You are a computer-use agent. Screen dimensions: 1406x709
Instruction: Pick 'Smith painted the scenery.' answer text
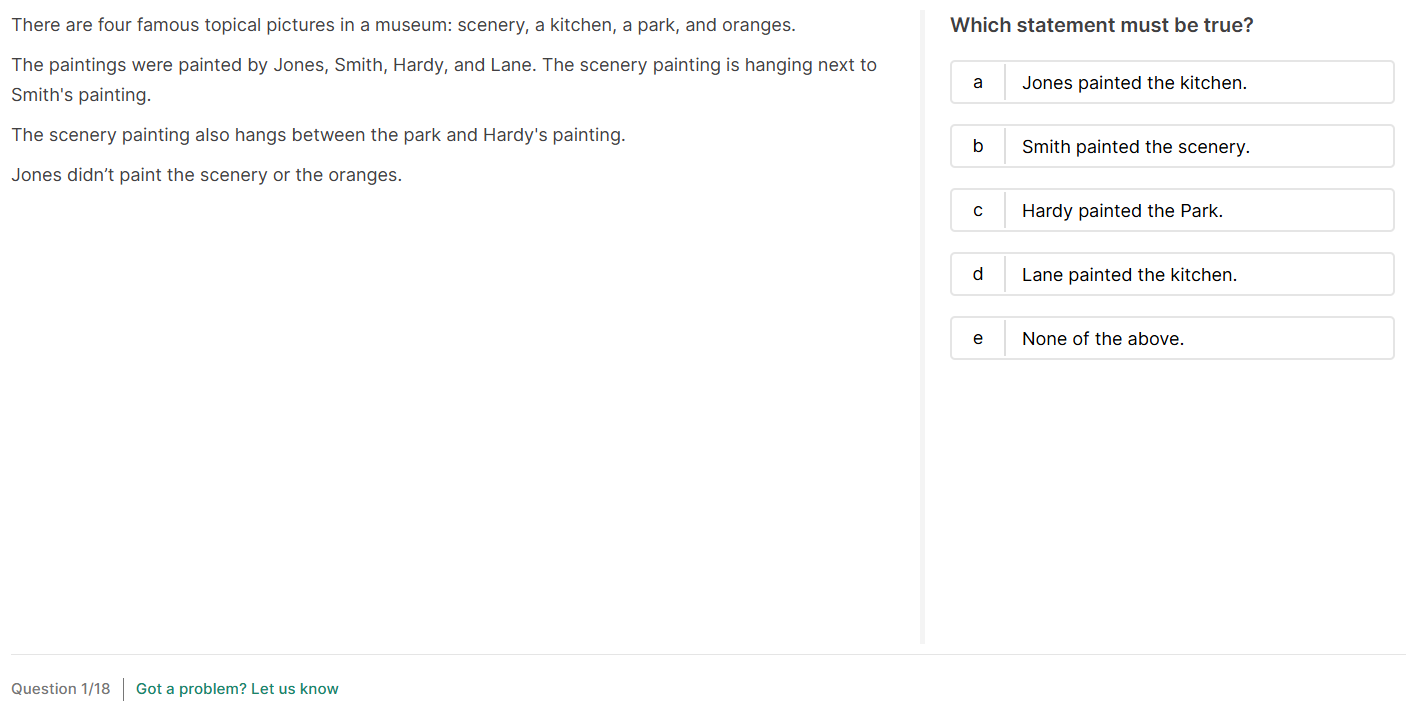[x=1135, y=147]
